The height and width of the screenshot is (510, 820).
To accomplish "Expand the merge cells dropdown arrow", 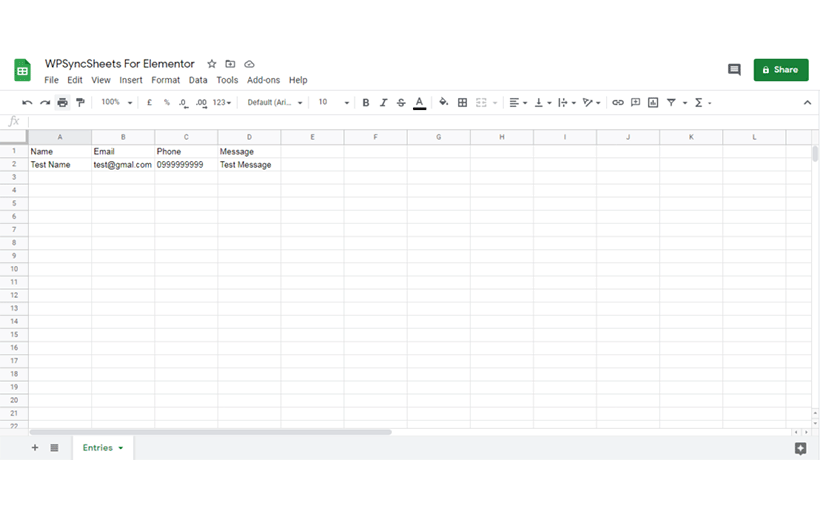I will point(495,103).
